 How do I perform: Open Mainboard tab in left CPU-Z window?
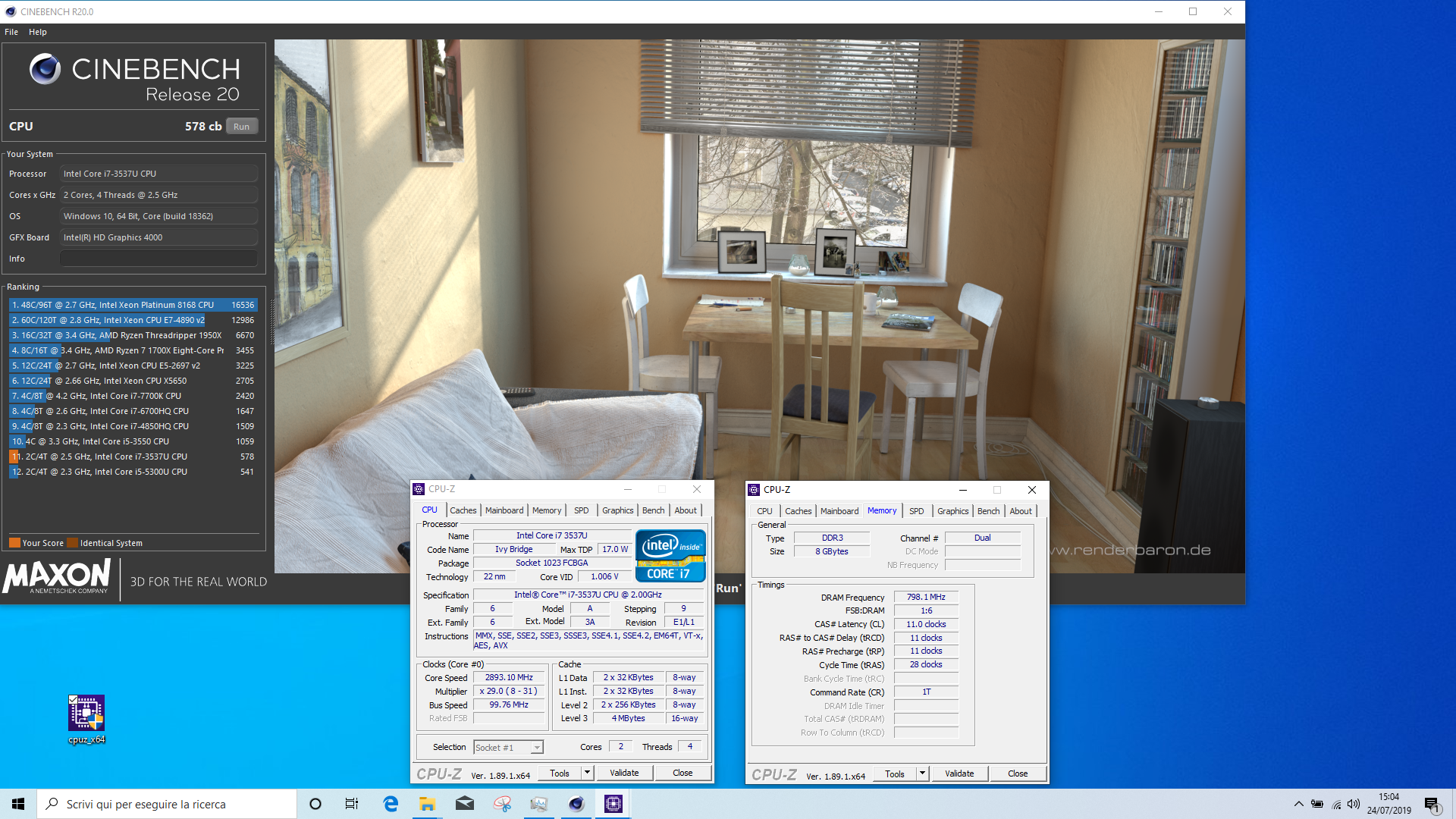(x=504, y=510)
